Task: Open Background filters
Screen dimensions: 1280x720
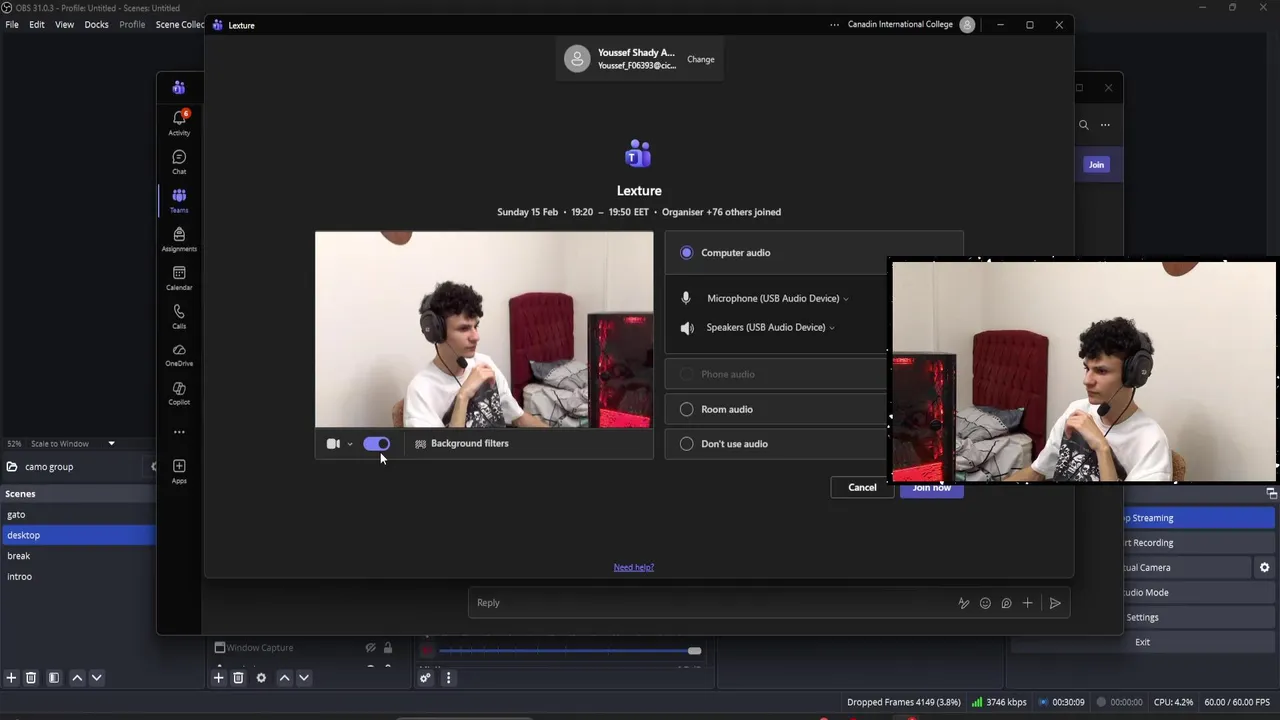Action: pos(461,443)
